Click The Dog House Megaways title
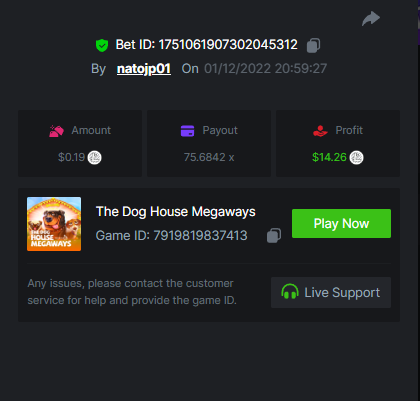Image resolution: width=420 pixels, height=401 pixels. tap(176, 212)
